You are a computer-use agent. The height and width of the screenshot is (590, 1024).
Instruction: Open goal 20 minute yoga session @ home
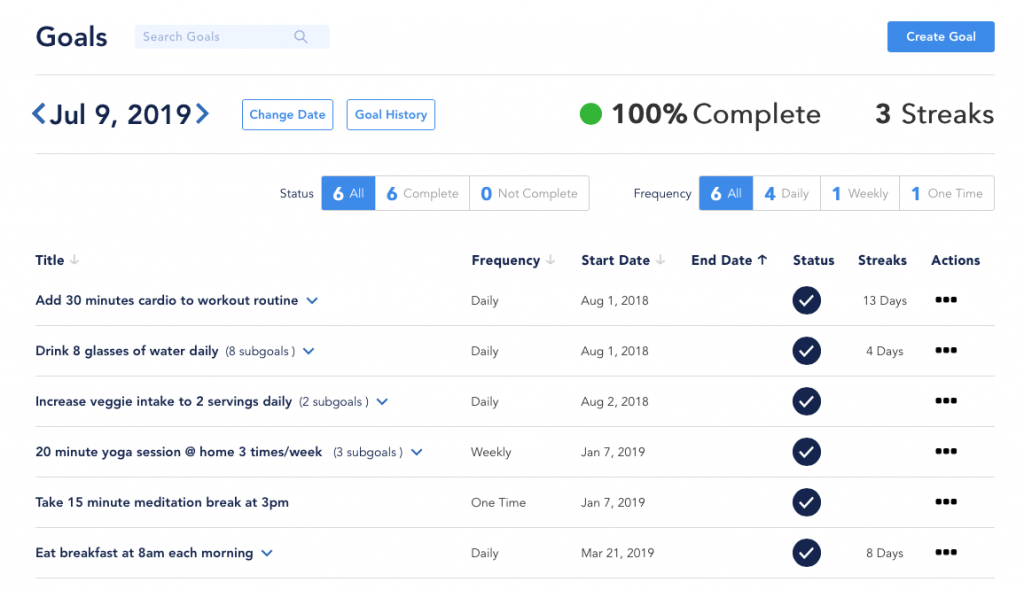point(178,452)
